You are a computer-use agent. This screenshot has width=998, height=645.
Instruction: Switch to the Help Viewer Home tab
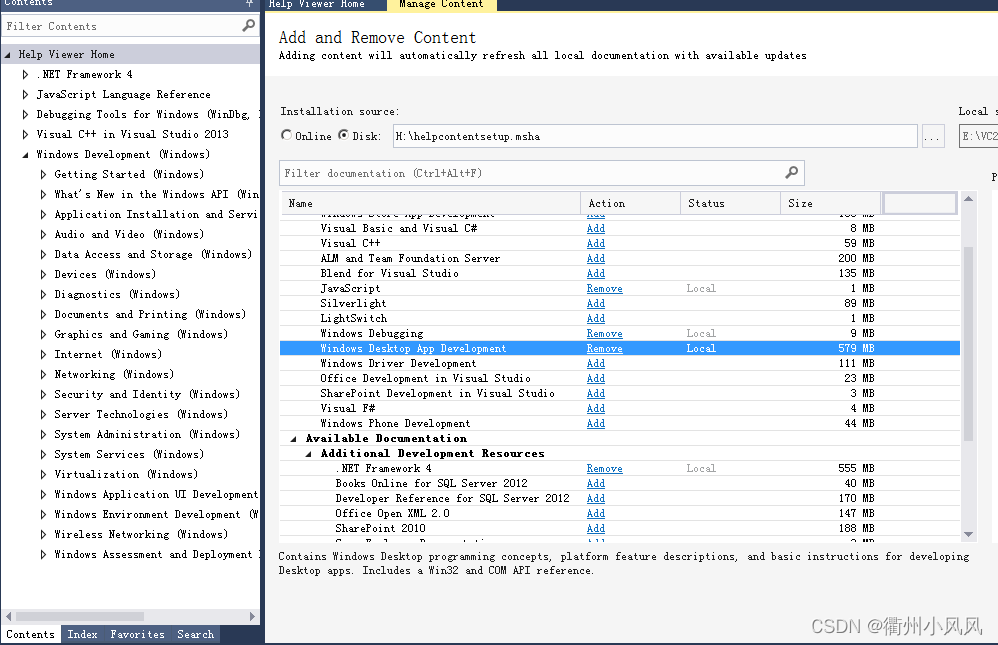pyautogui.click(x=318, y=5)
